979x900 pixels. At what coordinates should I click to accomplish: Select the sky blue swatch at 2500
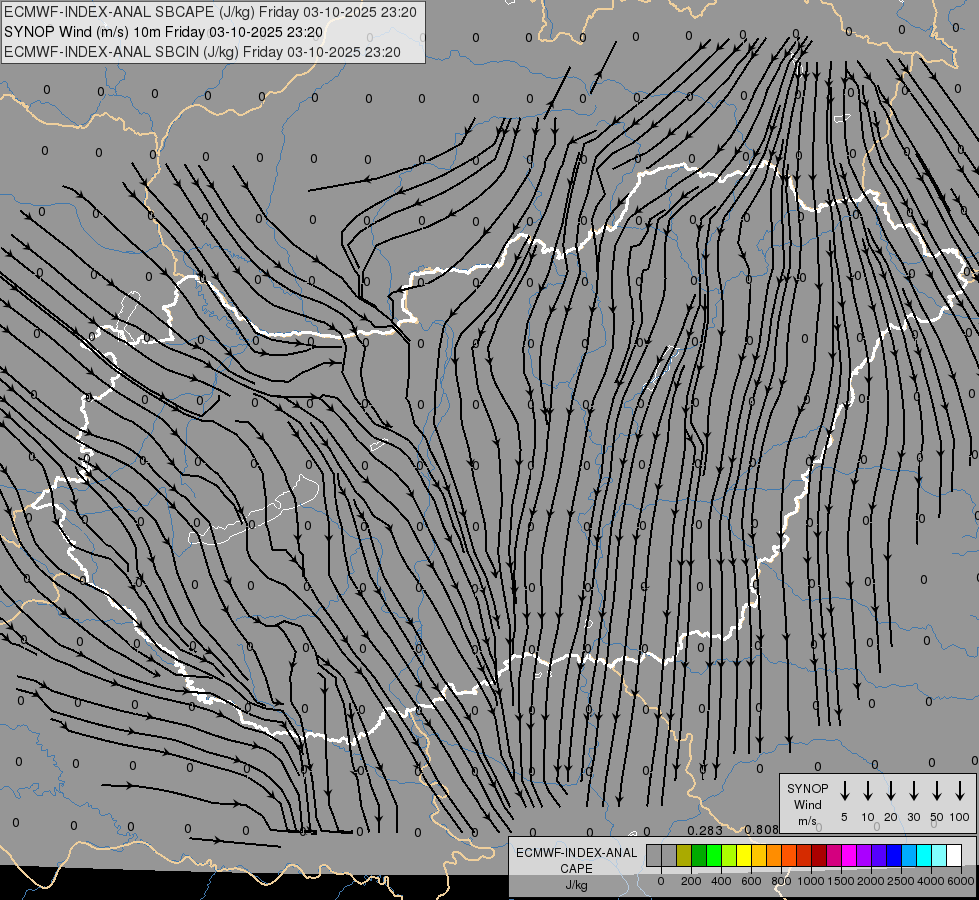click(x=909, y=855)
